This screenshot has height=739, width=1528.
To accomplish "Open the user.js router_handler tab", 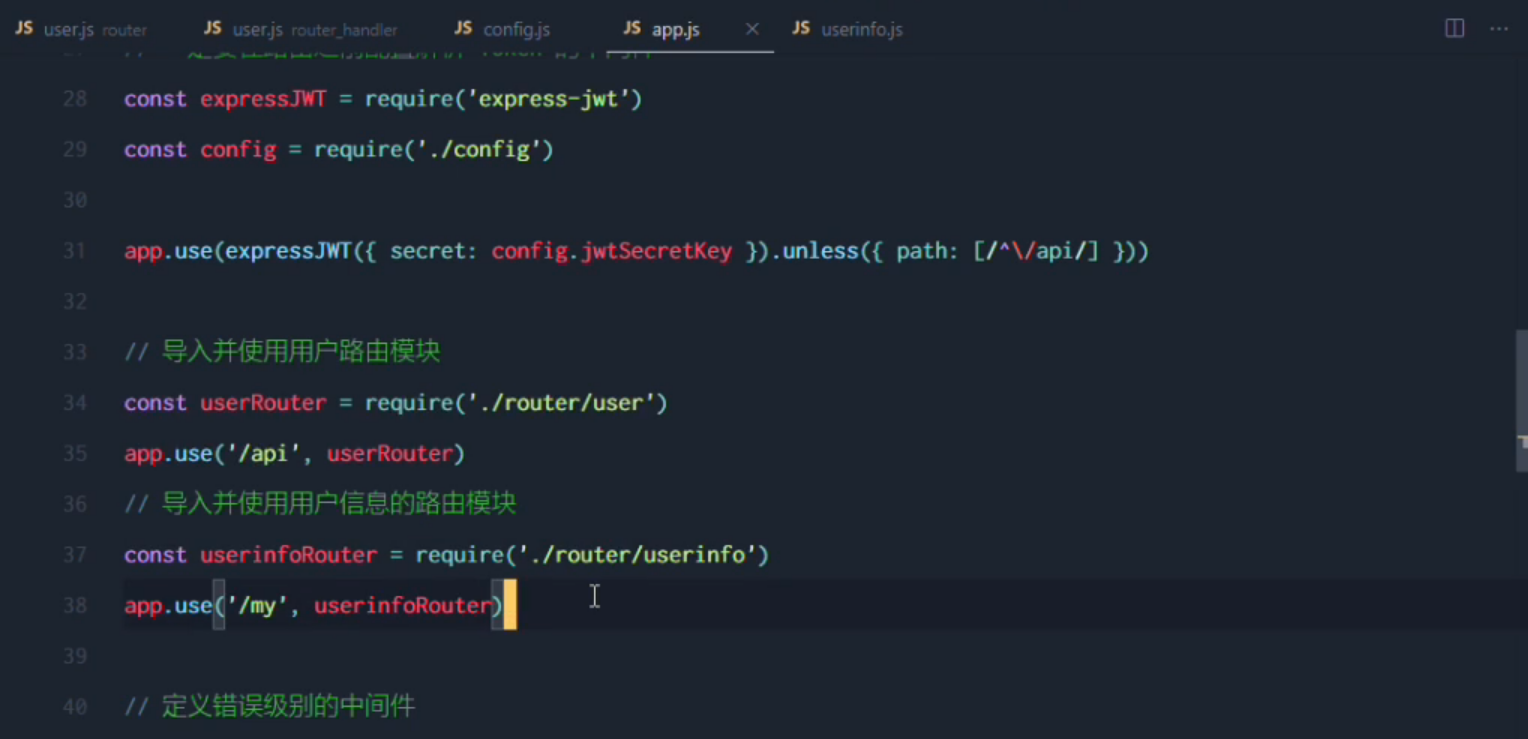I will [300, 29].
